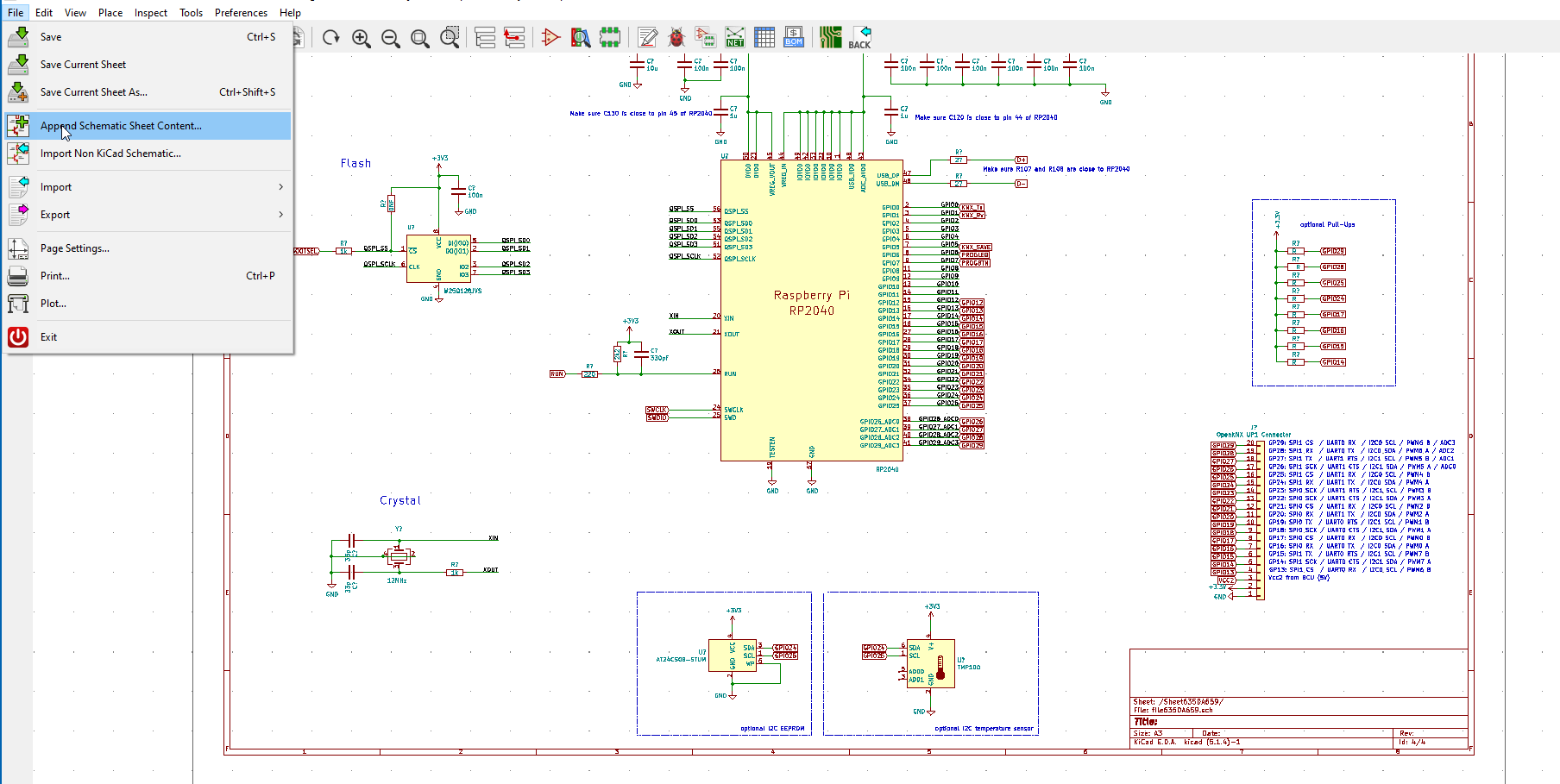Click the XIN label on crystal wire
Image resolution: width=1560 pixels, height=784 pixels.
[494, 538]
